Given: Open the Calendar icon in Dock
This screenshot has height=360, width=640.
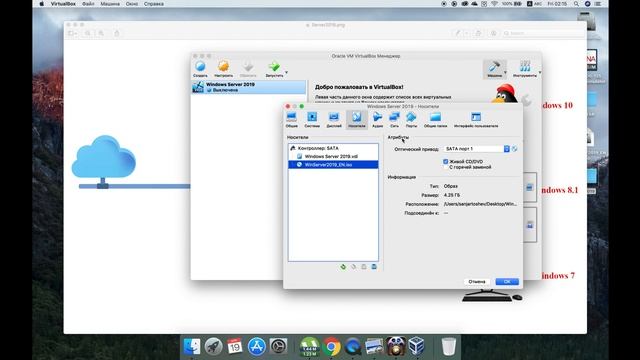Looking at the screenshot, I should point(235,347).
